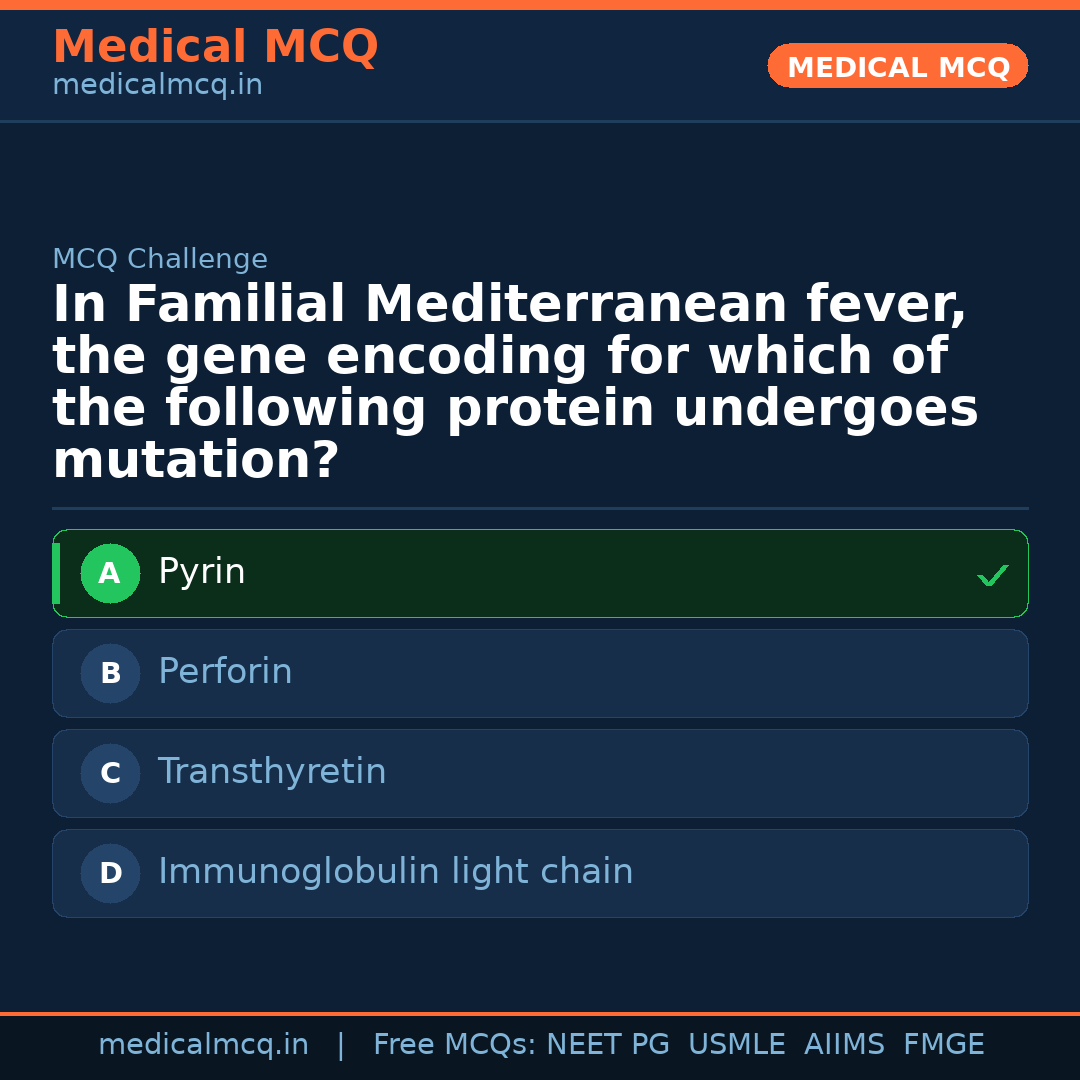The height and width of the screenshot is (1080, 1080).
Task: Choose the Perforin answer option
Action: click(x=225, y=672)
